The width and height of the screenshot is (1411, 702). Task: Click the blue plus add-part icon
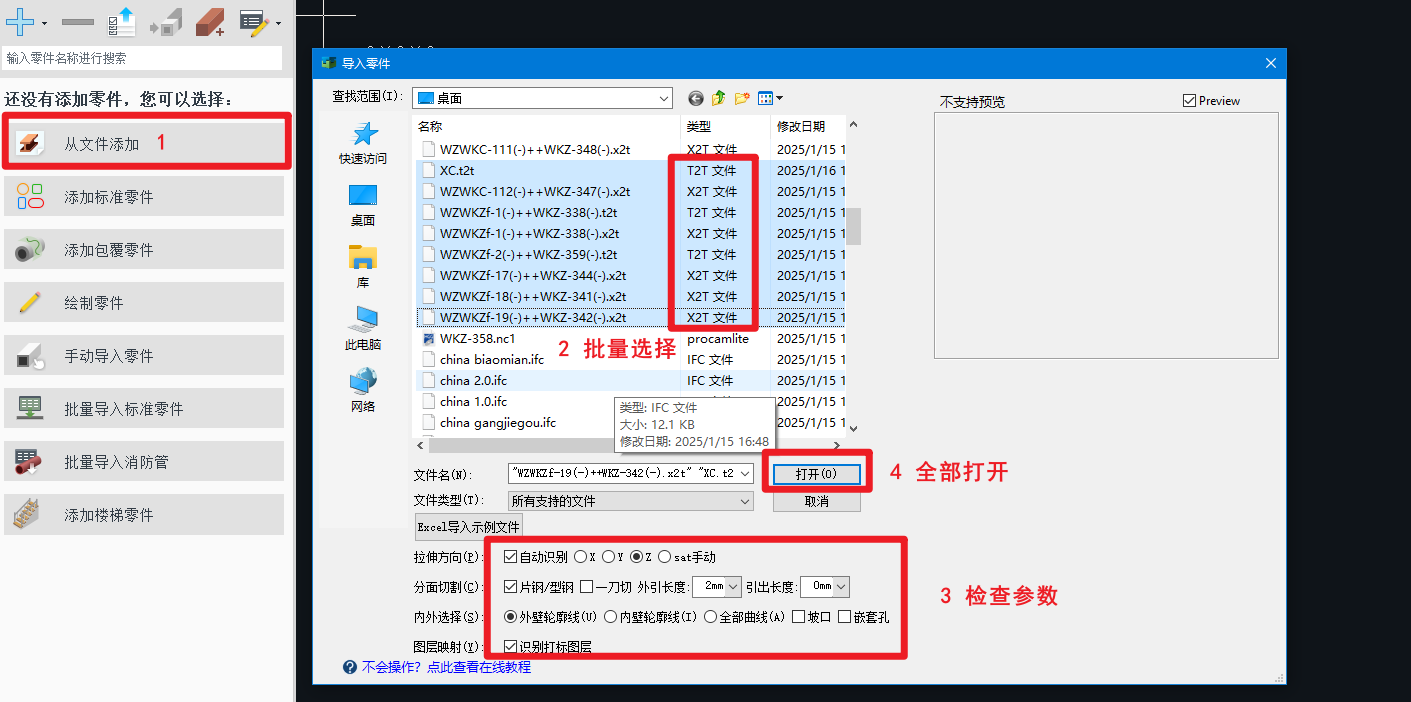pyautogui.click(x=20, y=21)
